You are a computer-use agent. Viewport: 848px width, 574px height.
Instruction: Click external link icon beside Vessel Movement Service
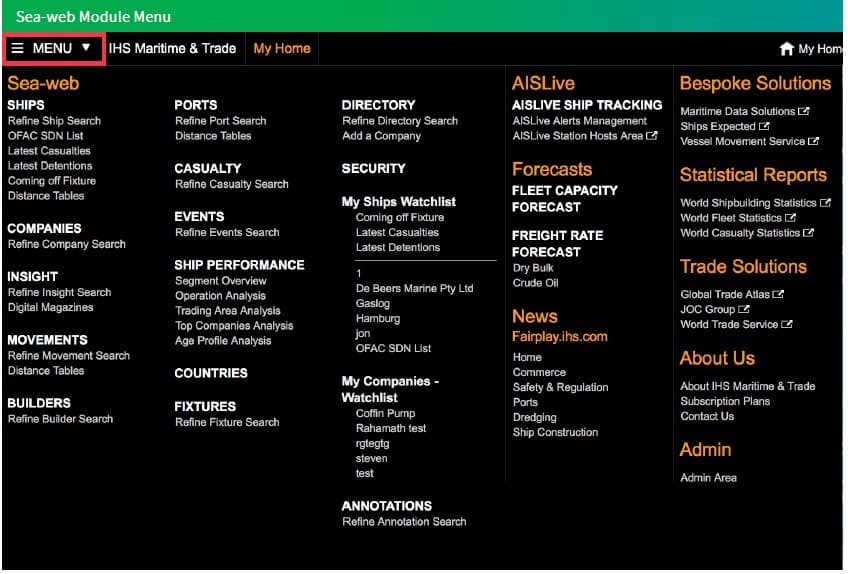814,141
